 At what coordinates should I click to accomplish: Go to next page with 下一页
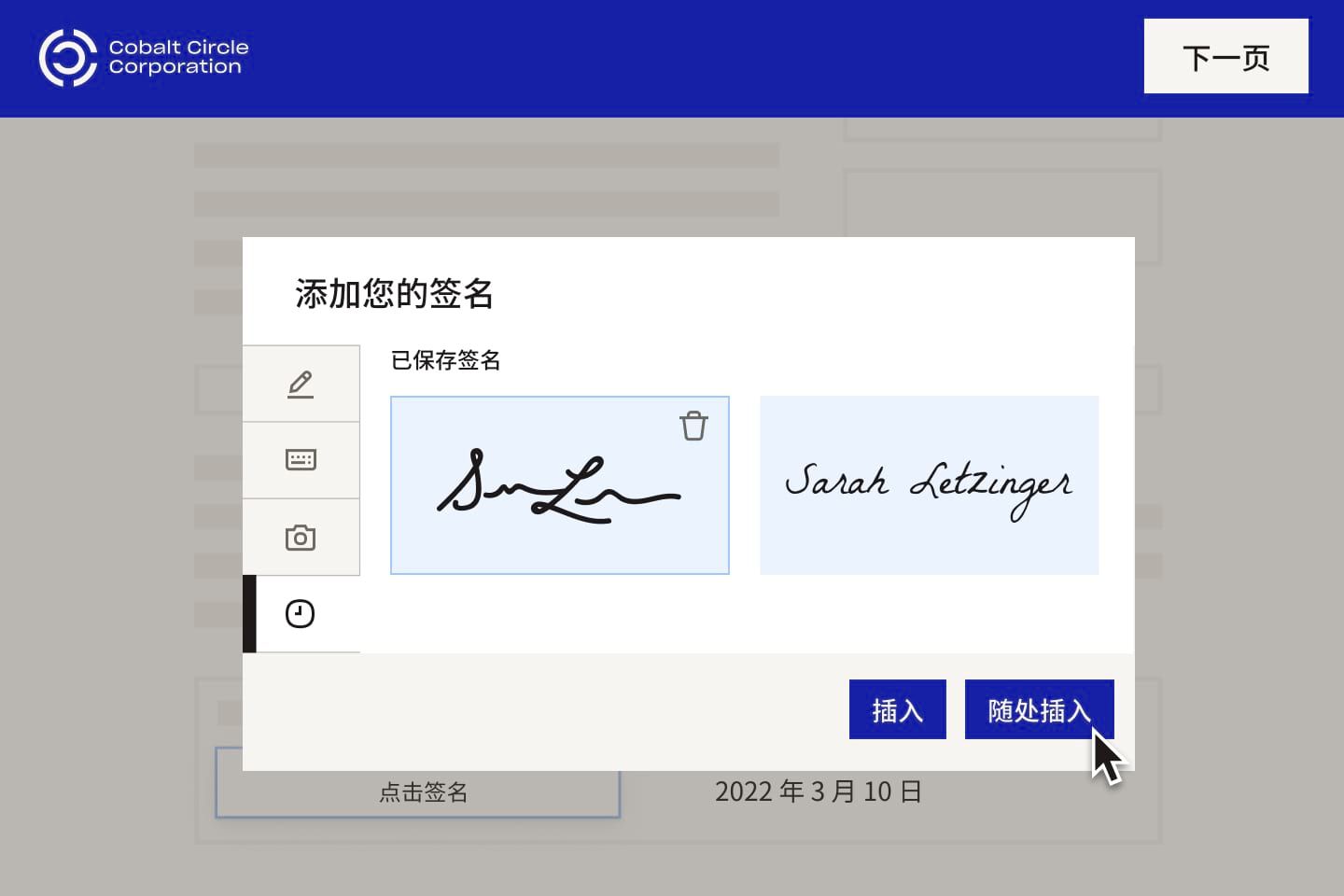(x=1225, y=57)
